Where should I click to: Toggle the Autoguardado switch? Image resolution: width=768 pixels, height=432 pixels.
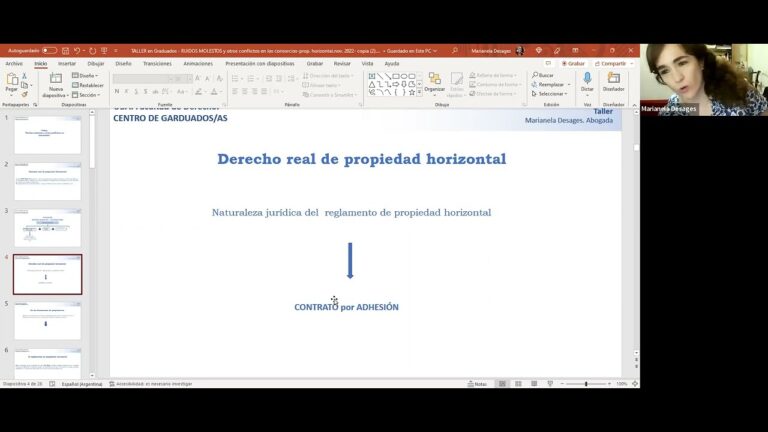(48, 50)
